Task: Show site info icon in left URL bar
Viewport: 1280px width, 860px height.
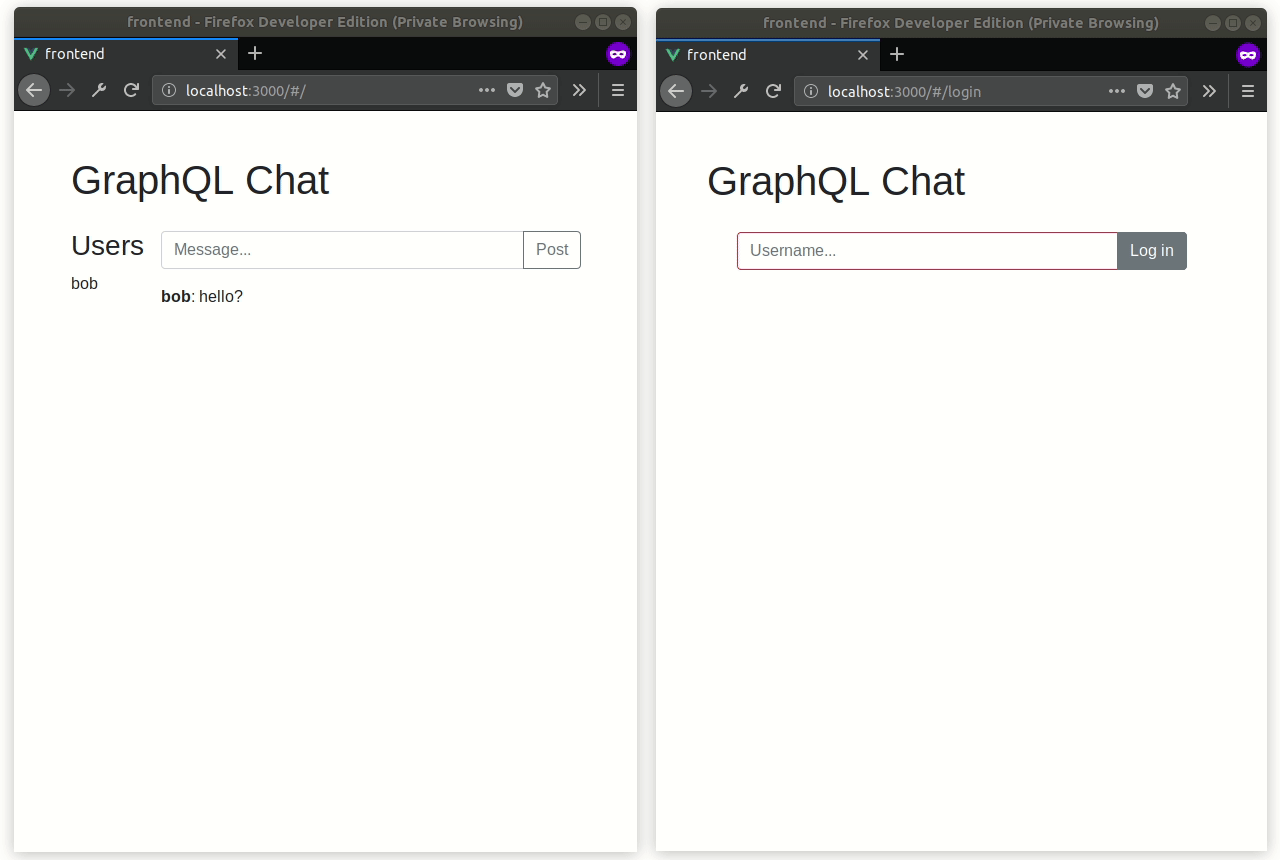Action: pyautogui.click(x=169, y=90)
